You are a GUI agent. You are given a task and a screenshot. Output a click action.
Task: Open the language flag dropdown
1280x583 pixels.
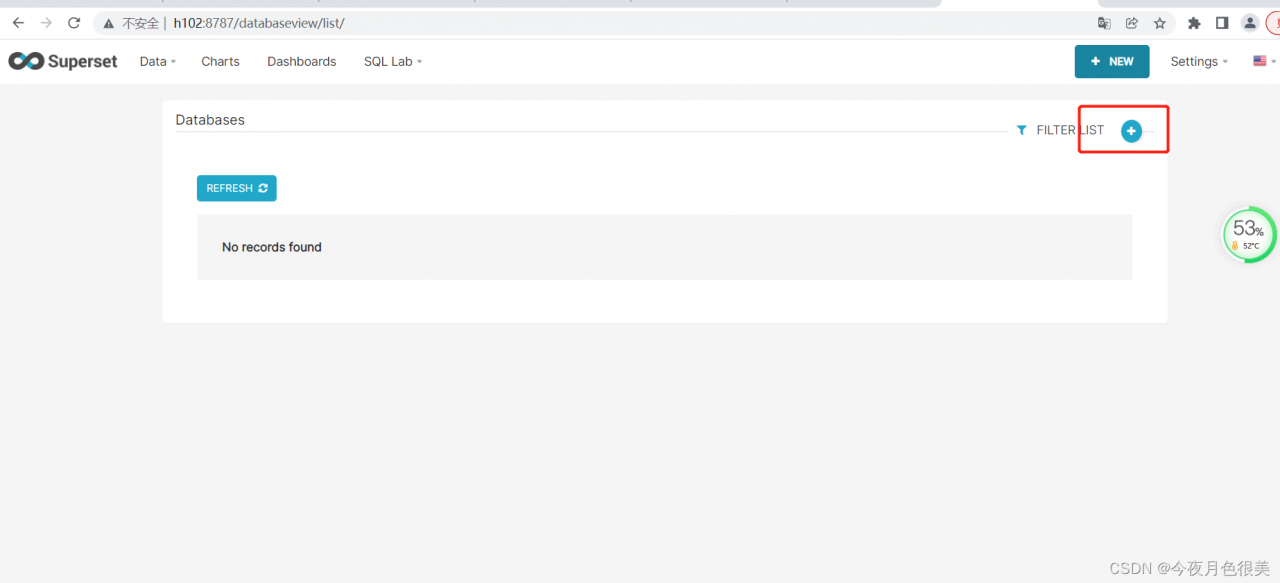click(x=1263, y=61)
